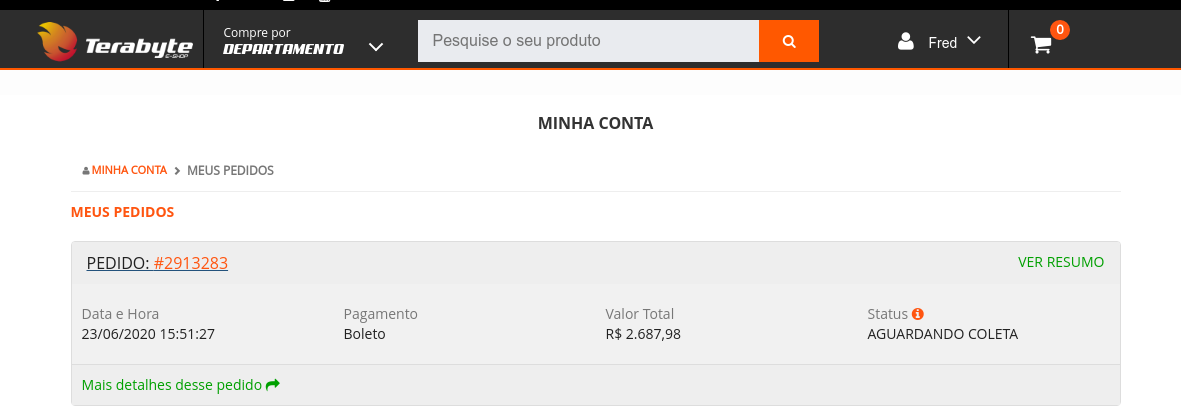The width and height of the screenshot is (1181, 420).
Task: Expand the chevron next to Departamento
Action: coord(376,47)
